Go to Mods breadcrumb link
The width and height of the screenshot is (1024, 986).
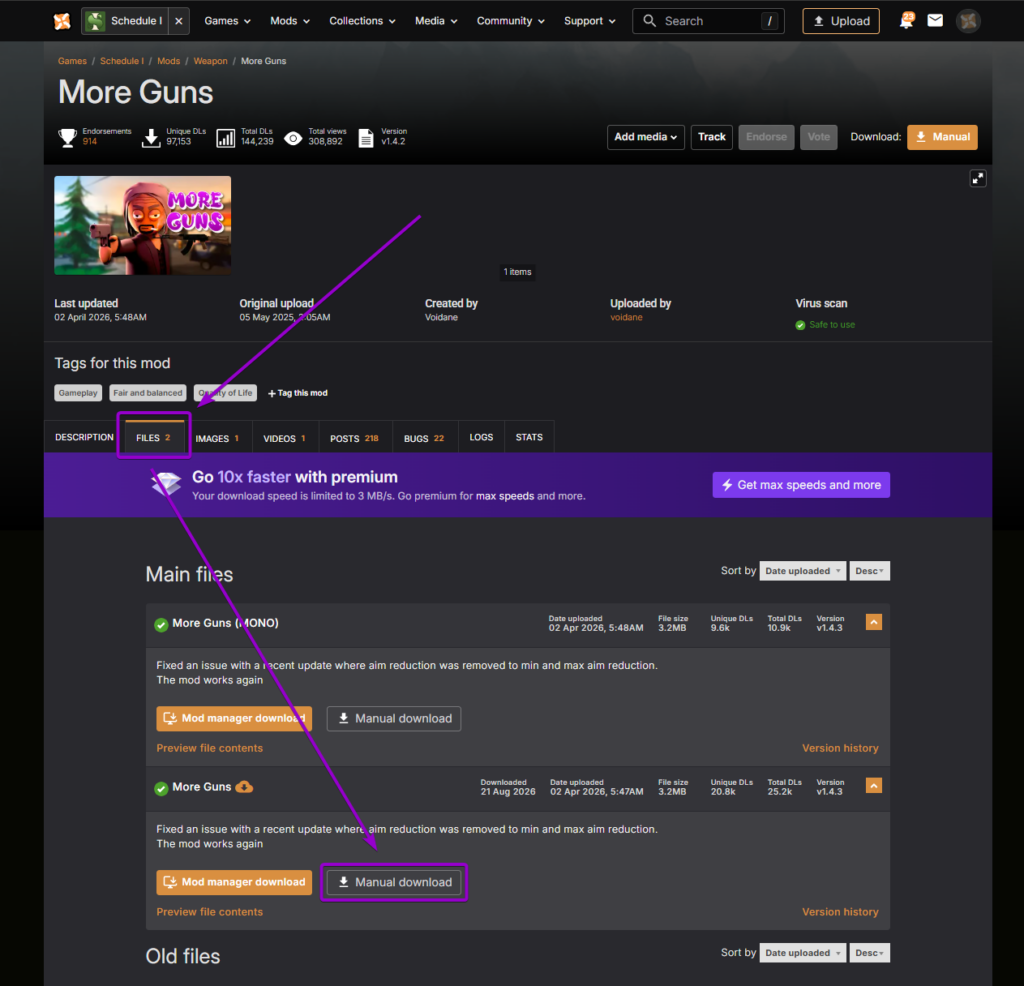168,61
